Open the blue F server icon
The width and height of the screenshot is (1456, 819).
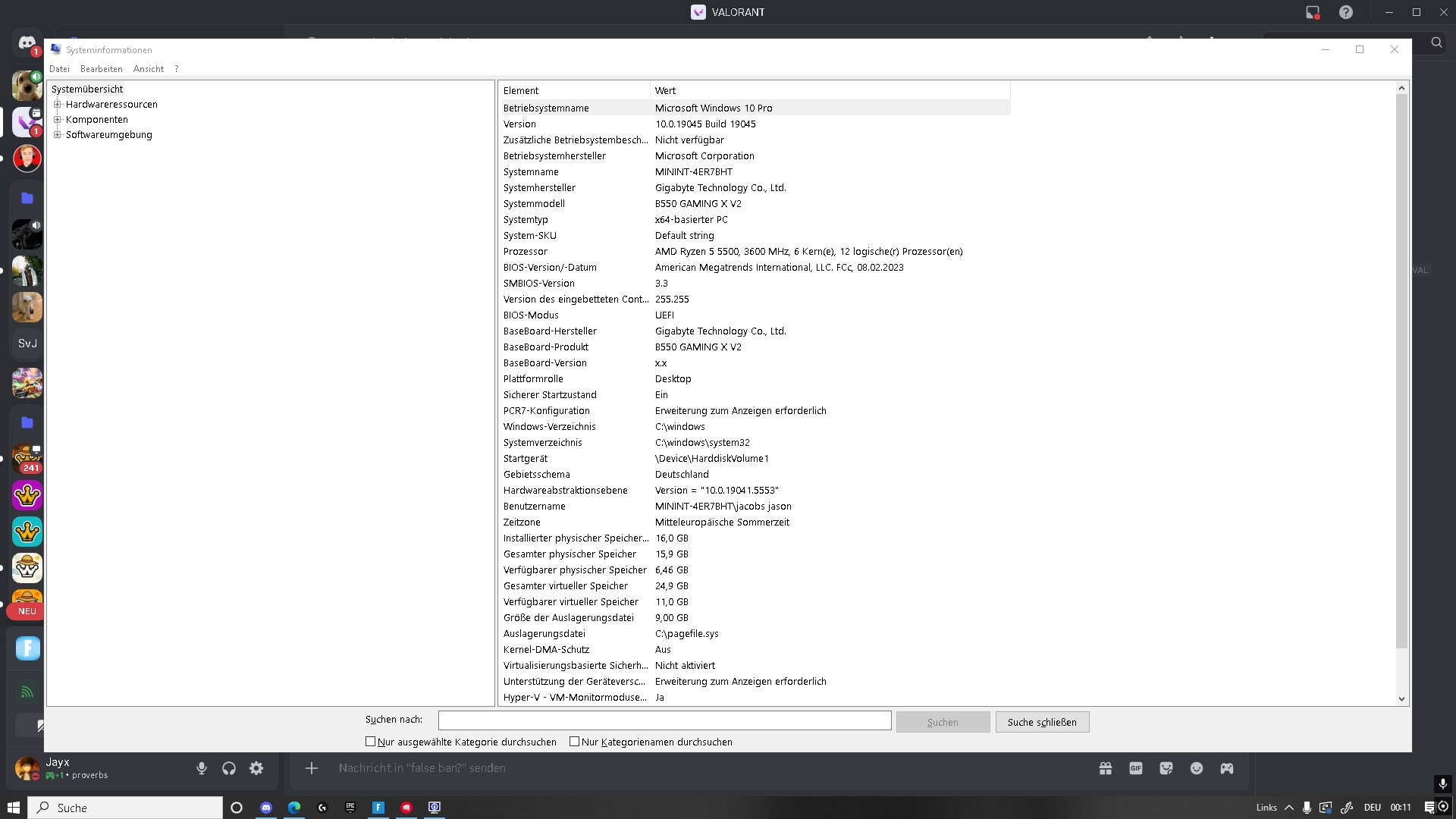click(x=27, y=648)
